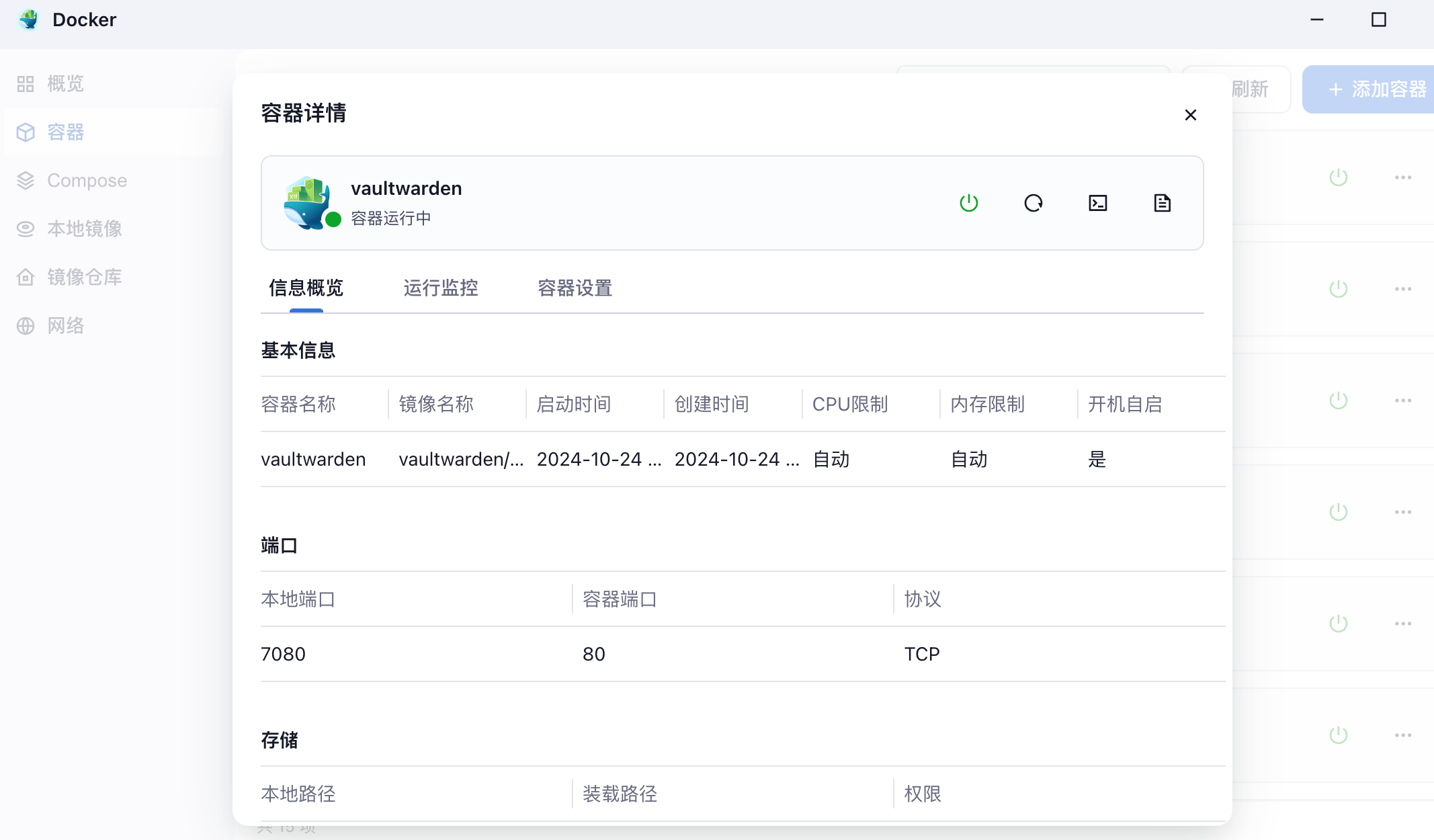Minimize the Docker window
This screenshot has height=840, width=1434.
(1317, 20)
